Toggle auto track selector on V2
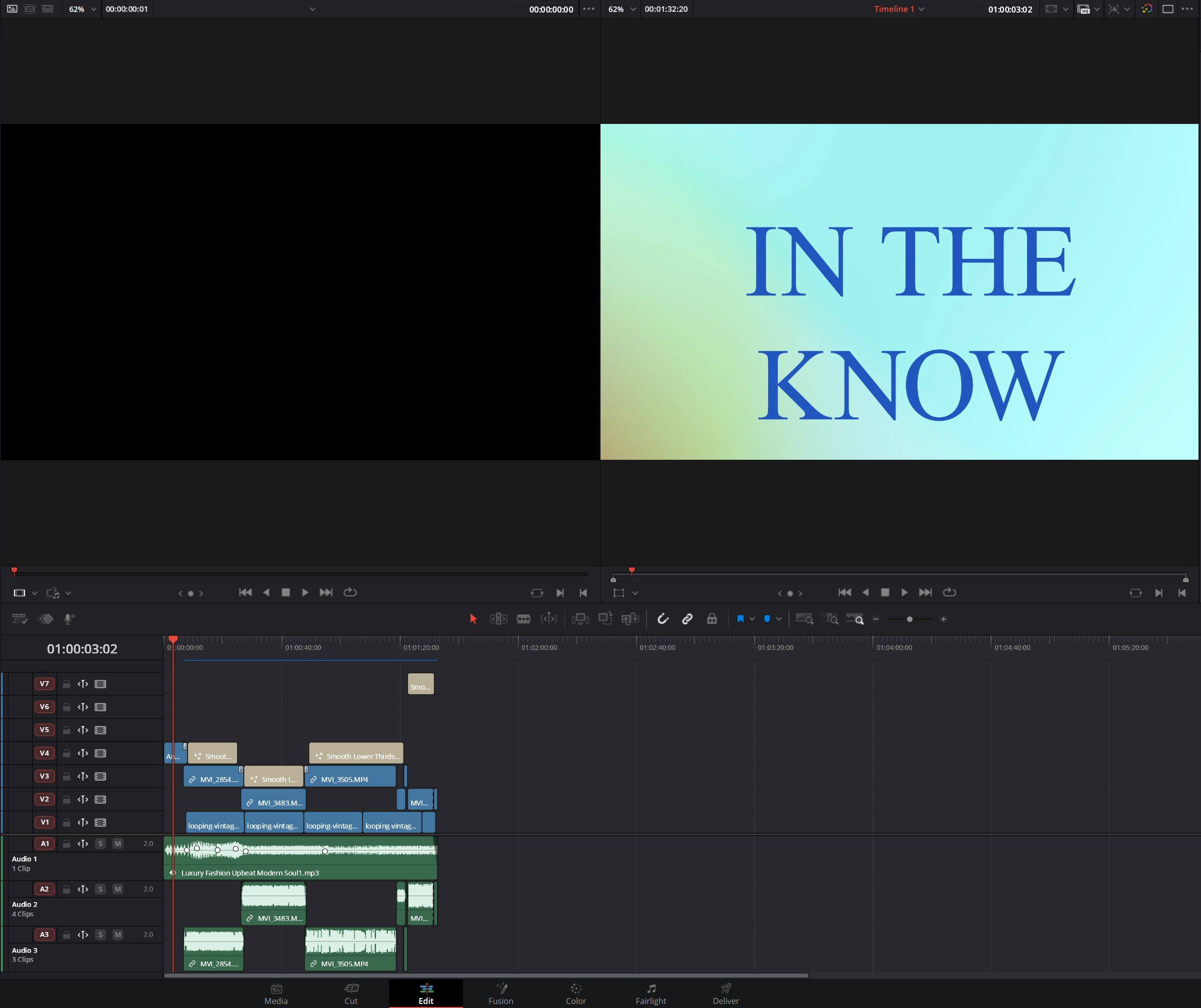 [83, 799]
